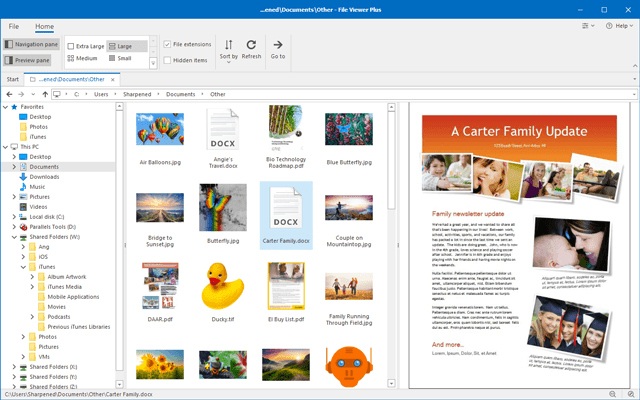Enable the Hidden items checkbox

click(x=167, y=60)
